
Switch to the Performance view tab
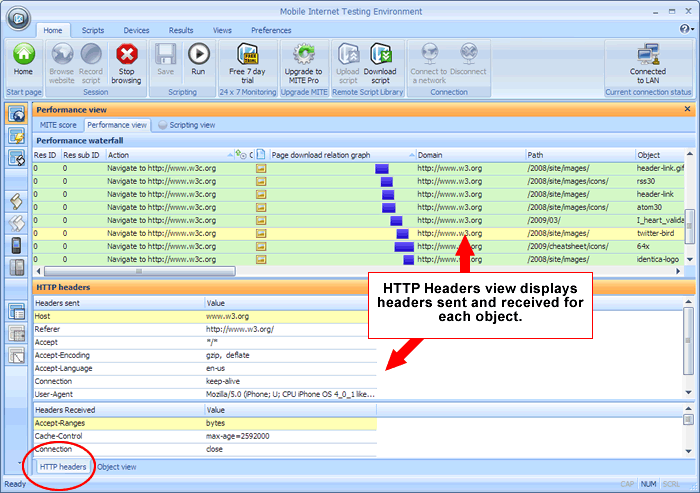click(x=117, y=125)
